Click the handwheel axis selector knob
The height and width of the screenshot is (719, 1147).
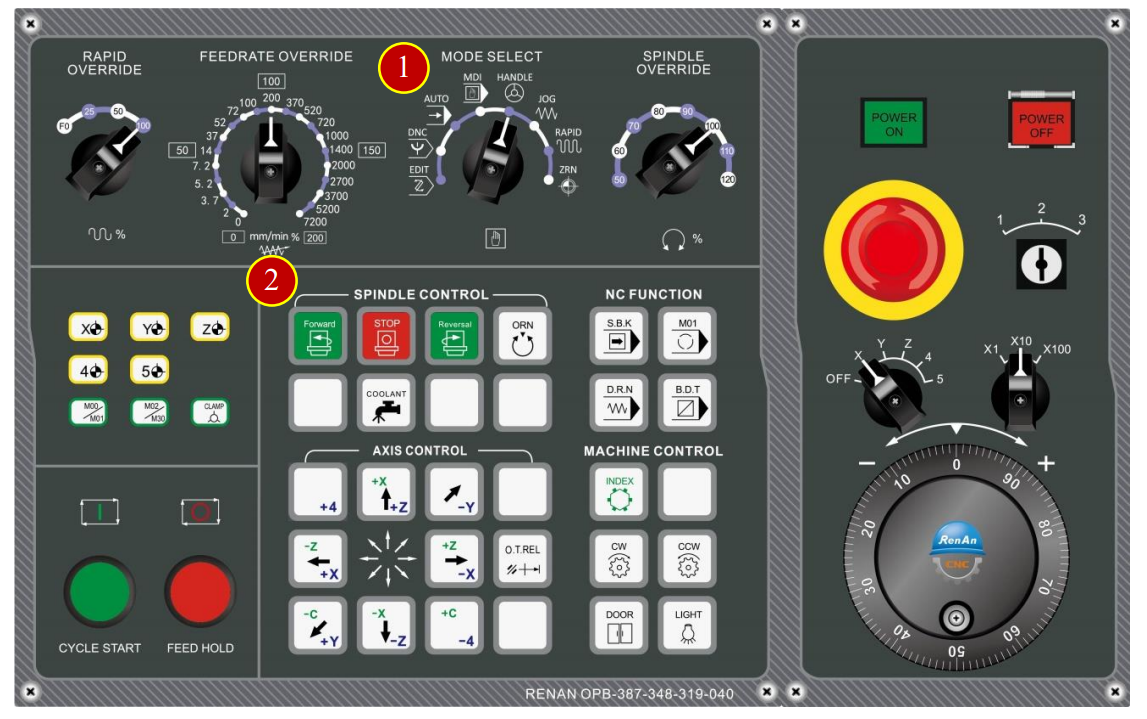[x=892, y=395]
